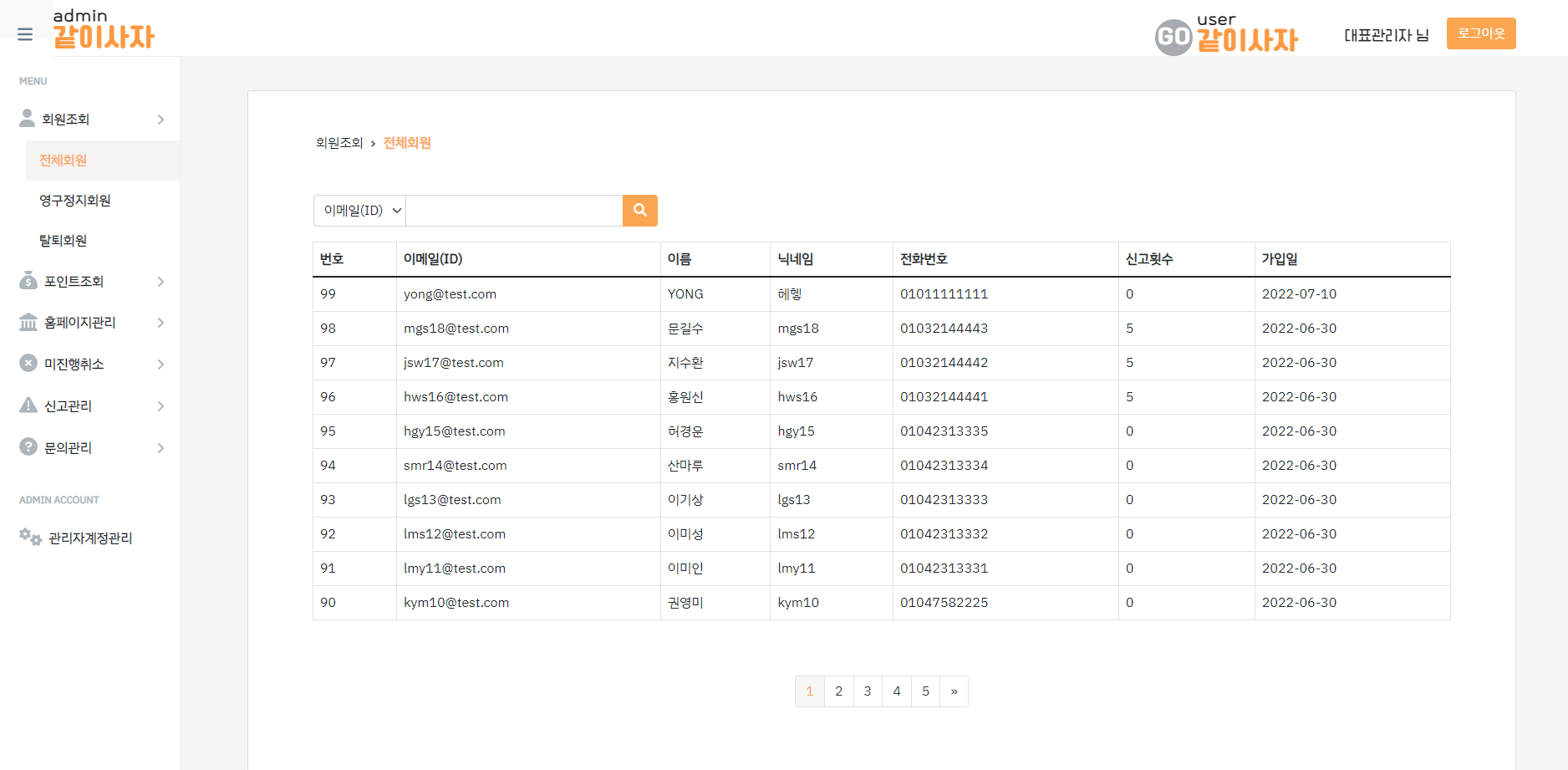
Task: Click current page 1 in pagination
Action: (x=810, y=691)
